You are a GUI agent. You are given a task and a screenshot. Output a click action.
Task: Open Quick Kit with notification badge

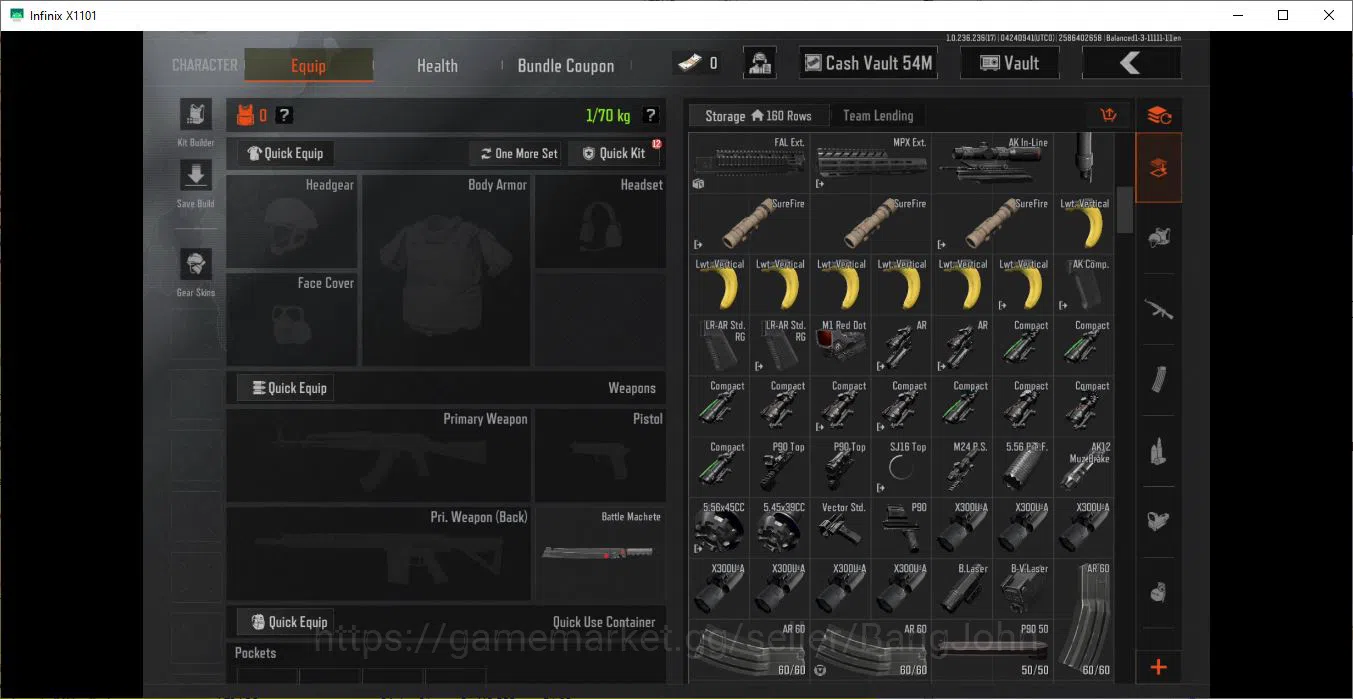pyautogui.click(x=614, y=153)
